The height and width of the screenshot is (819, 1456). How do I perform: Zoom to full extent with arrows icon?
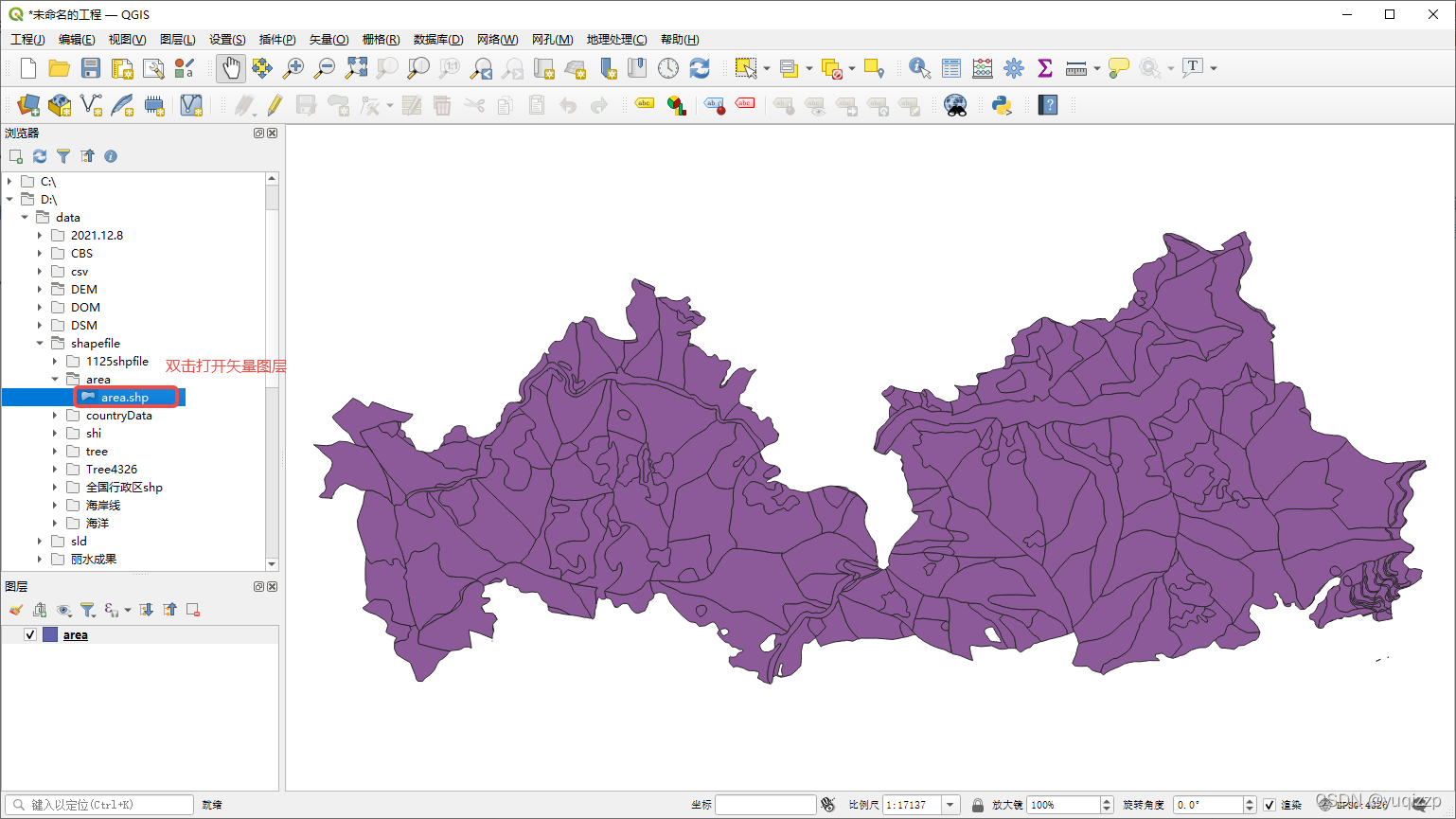coord(356,68)
